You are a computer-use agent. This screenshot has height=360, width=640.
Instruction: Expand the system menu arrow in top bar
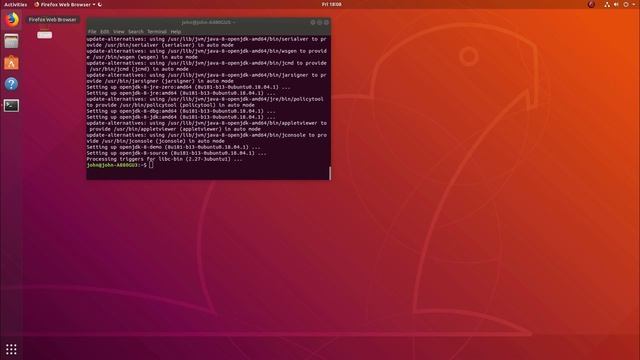tap(634, 4)
